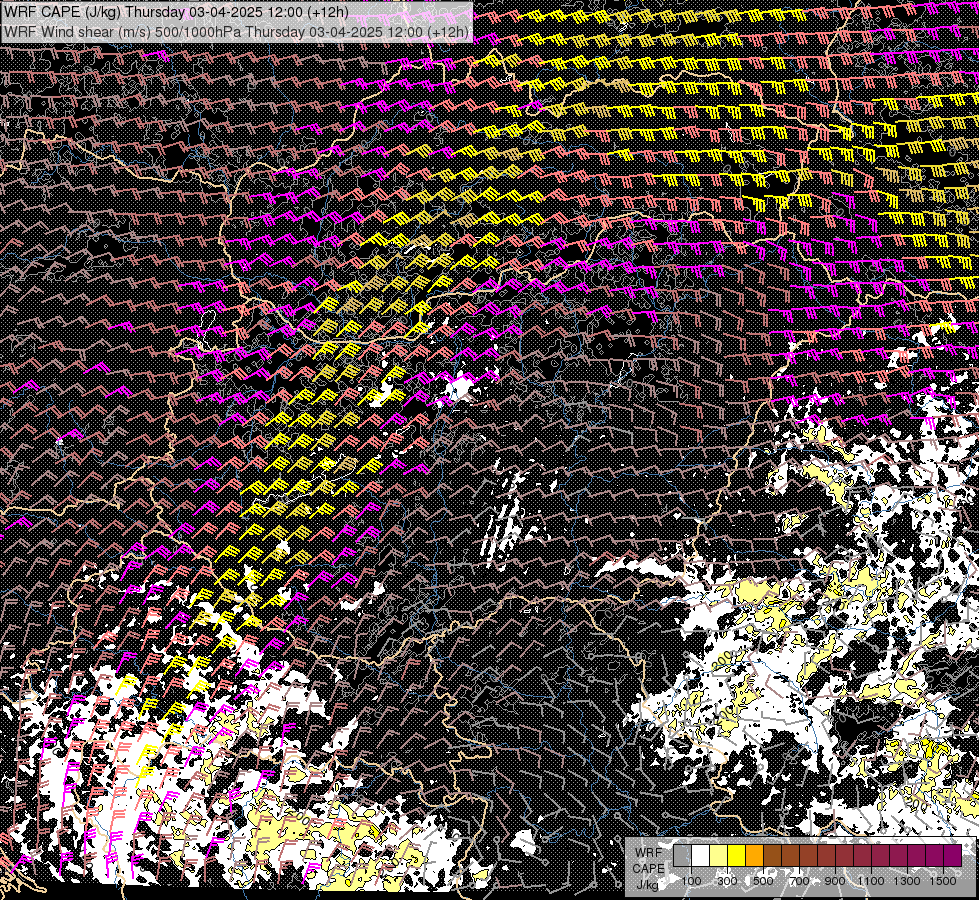This screenshot has width=979, height=900.
Task: Click the 100 tick label in legend
Action: tap(691, 881)
